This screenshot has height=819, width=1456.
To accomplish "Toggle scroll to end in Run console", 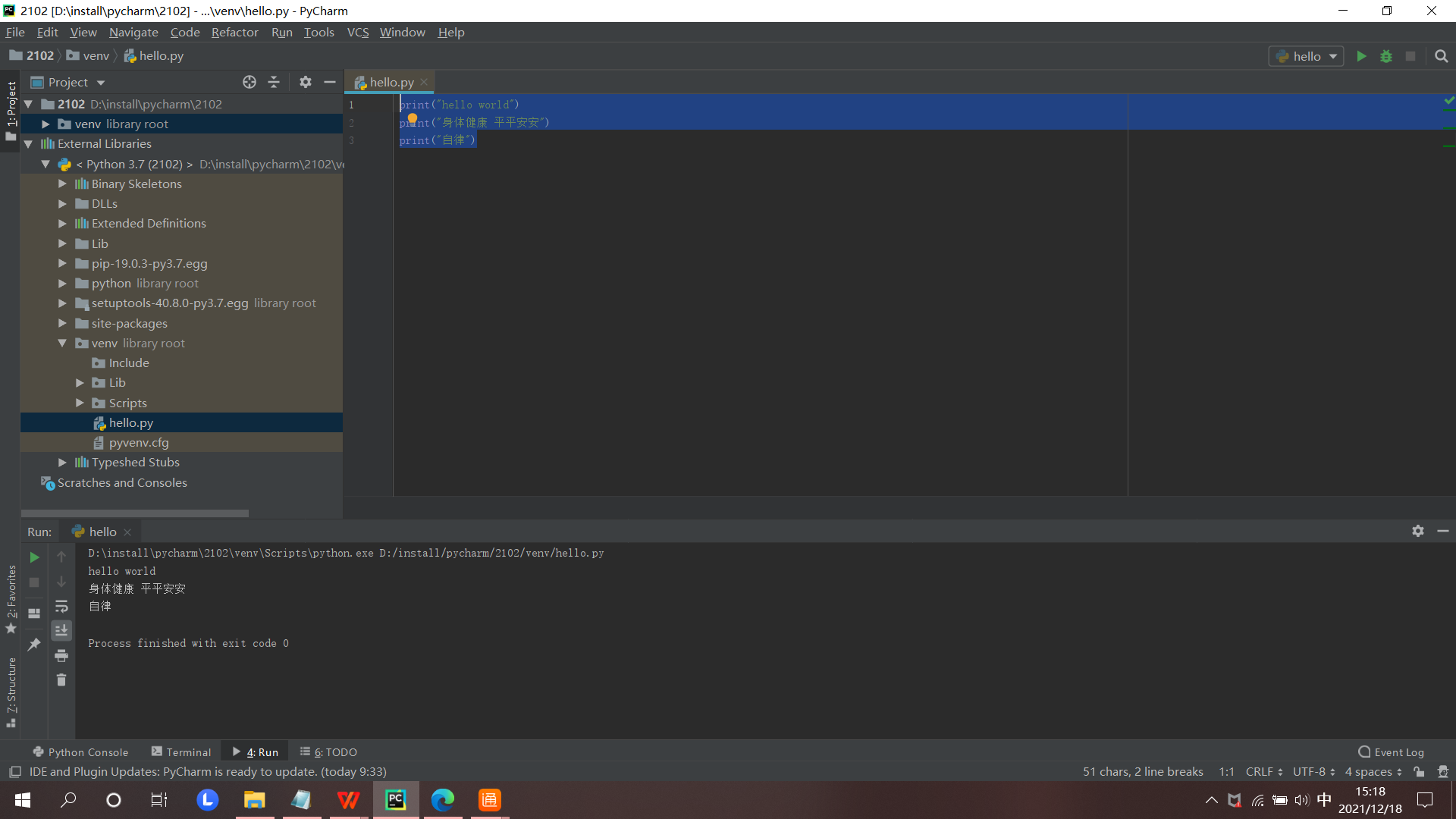I will [x=61, y=630].
